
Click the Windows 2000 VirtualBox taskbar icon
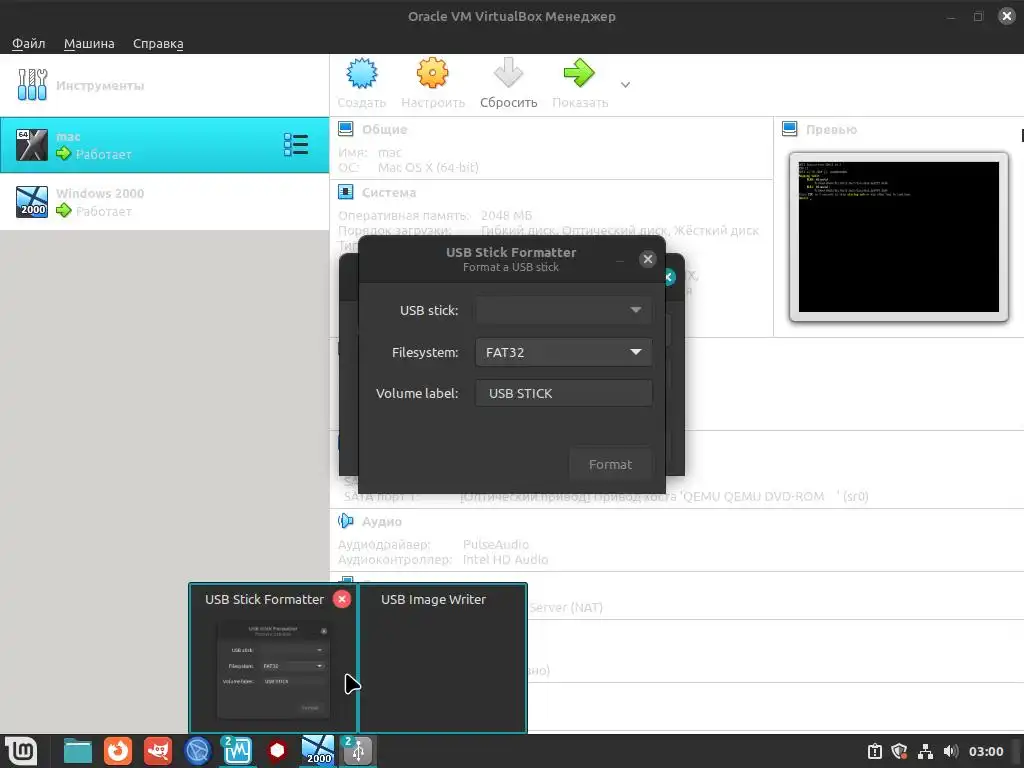tap(318, 750)
